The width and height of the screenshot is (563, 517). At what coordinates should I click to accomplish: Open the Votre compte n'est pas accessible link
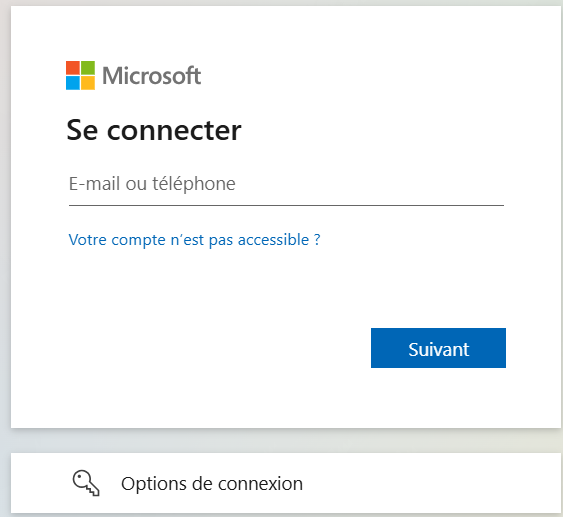194,240
